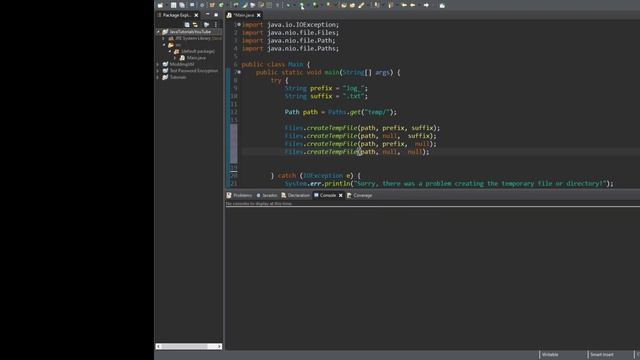Close the Package Explorer tab
Screen dimensions: 640x360
tap(196, 15)
